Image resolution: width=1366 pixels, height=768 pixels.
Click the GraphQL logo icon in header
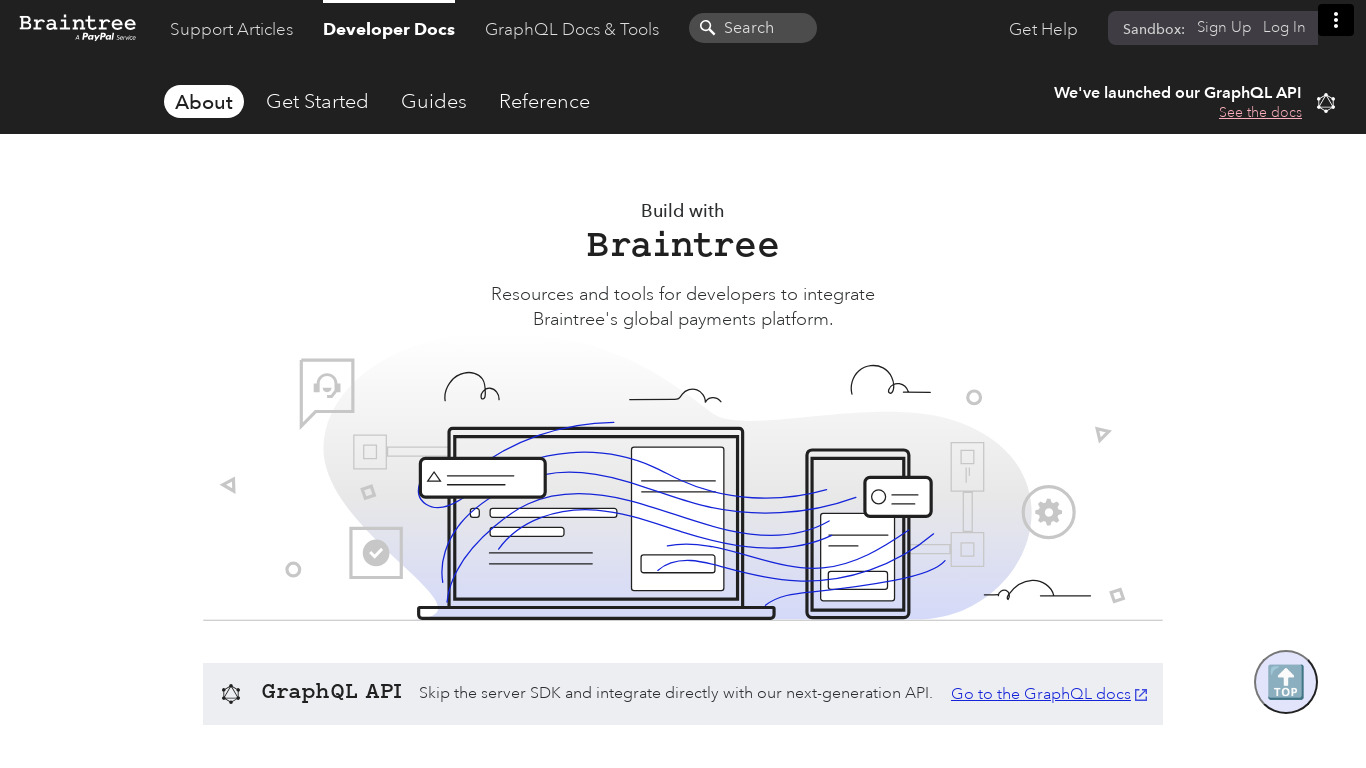[1326, 103]
